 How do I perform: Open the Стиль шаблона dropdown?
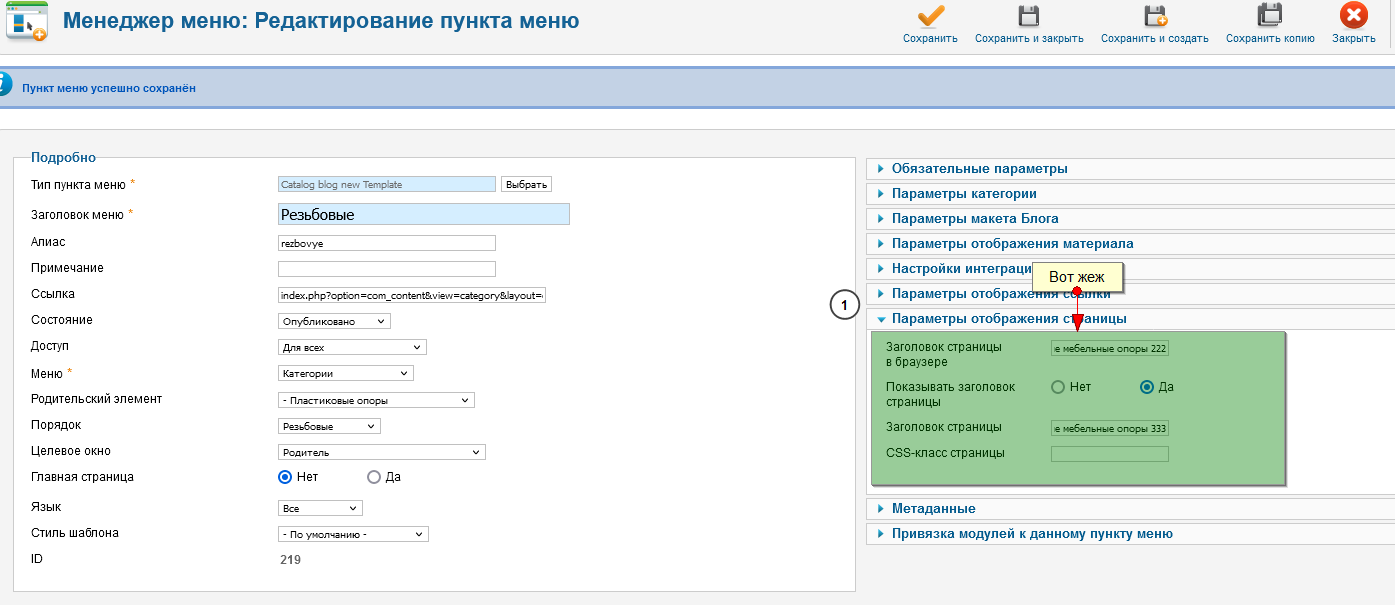point(353,534)
